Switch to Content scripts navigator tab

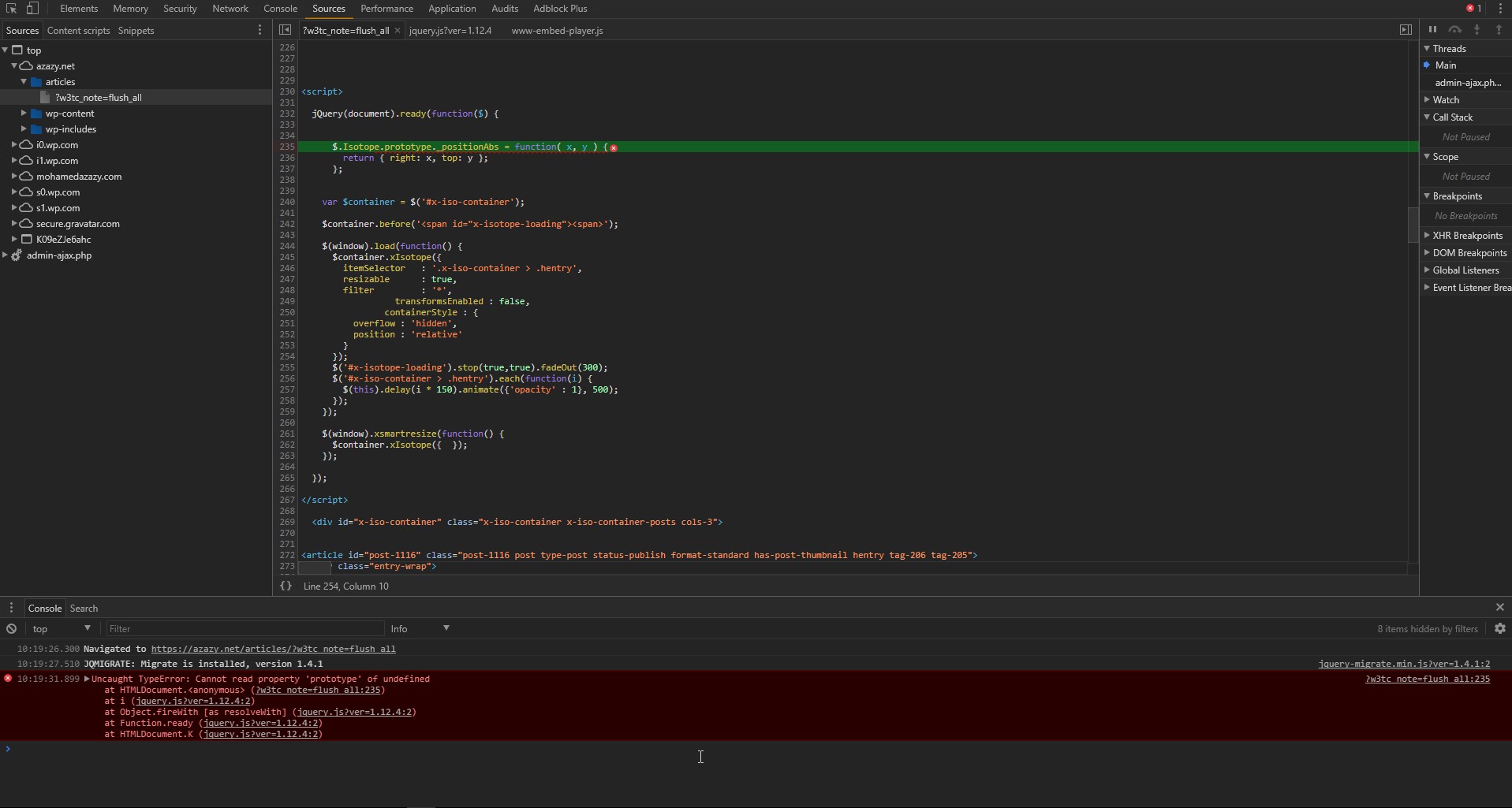pyautogui.click(x=78, y=30)
